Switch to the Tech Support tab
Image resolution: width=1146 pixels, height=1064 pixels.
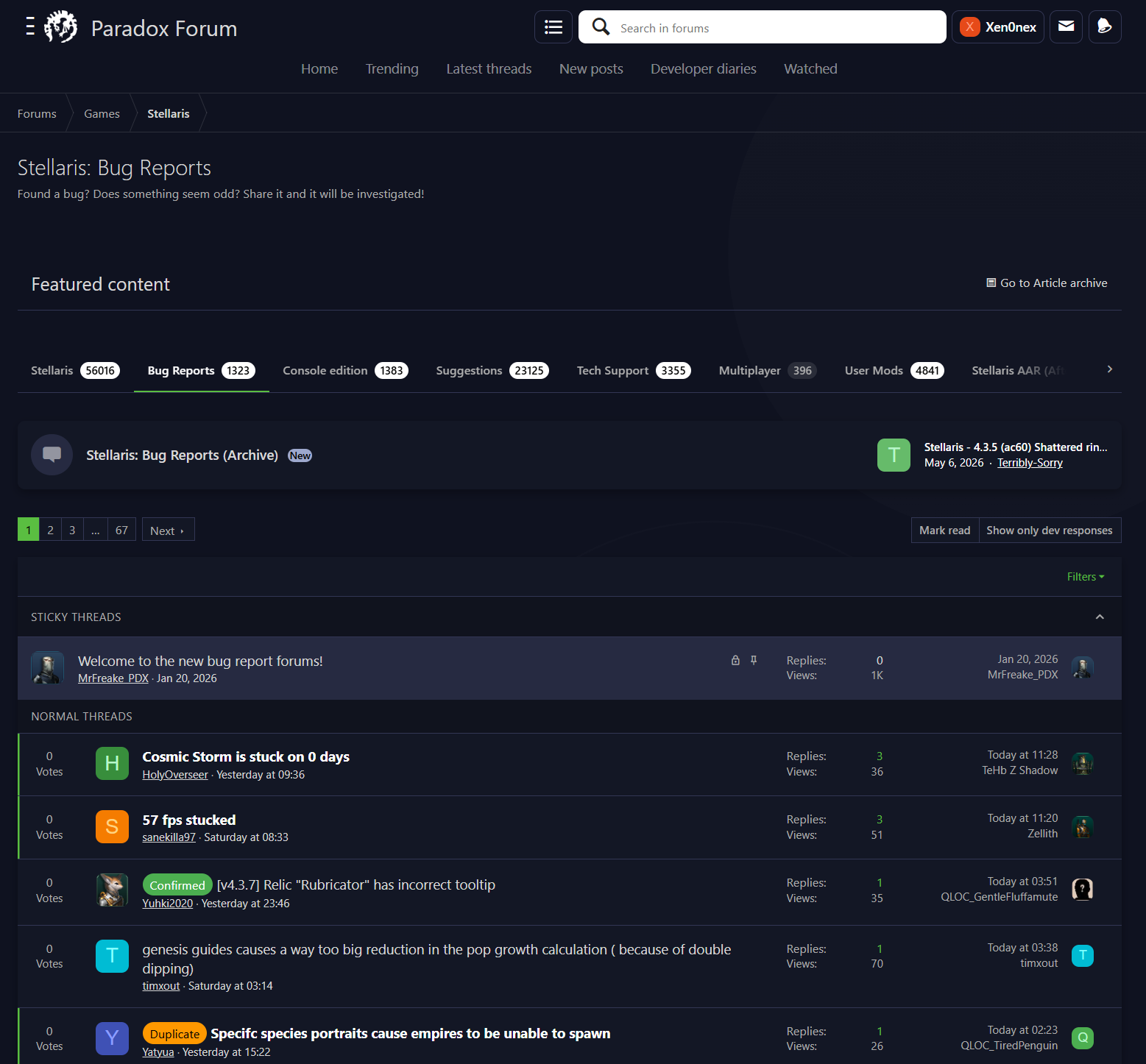634,371
